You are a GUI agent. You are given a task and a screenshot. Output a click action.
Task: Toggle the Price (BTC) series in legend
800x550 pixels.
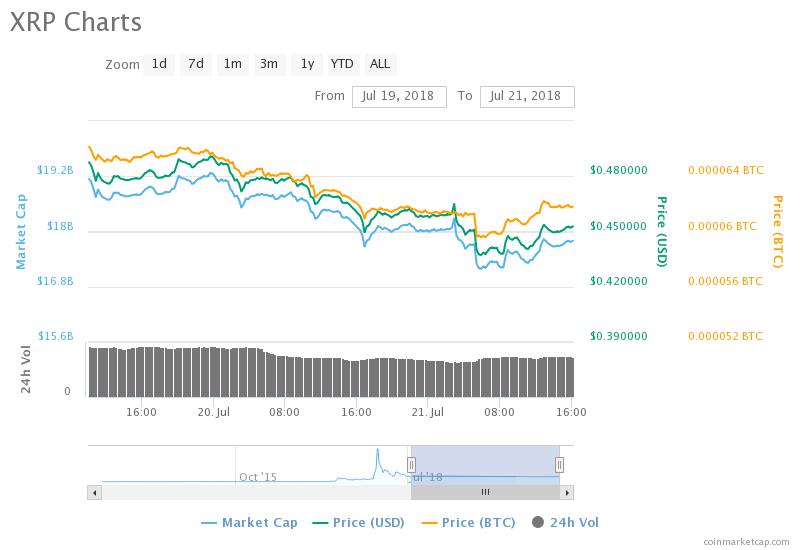(x=468, y=522)
